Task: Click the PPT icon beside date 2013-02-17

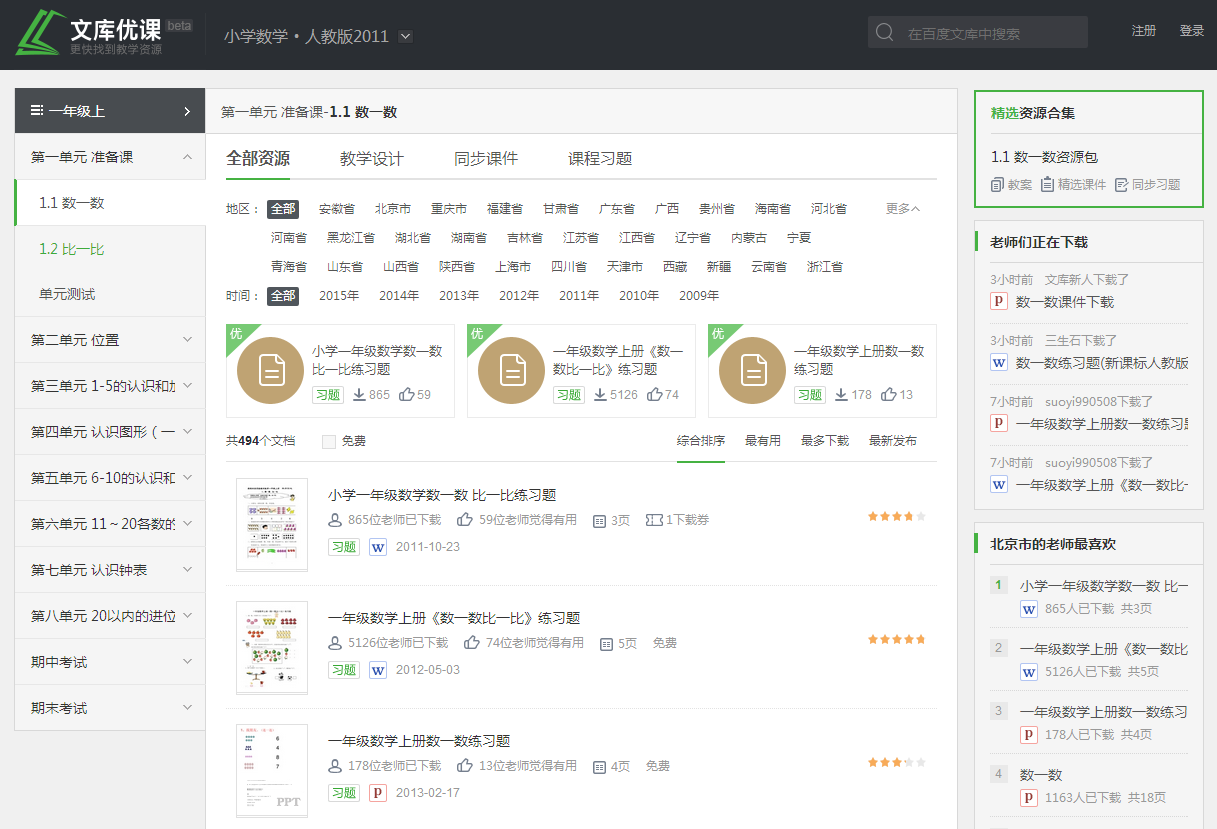Action: coord(378,793)
